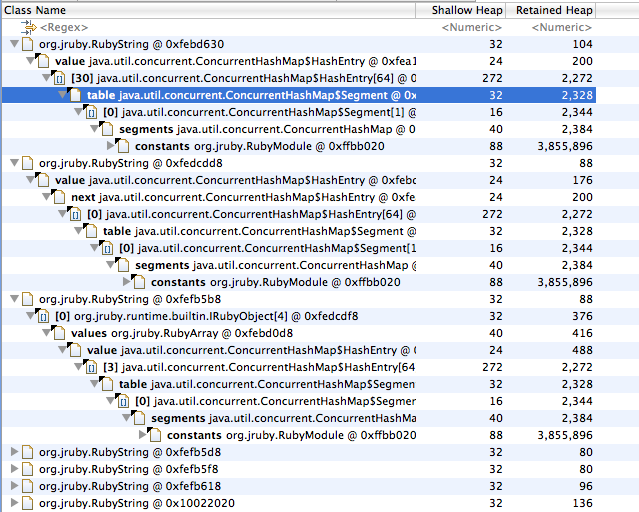639x512 pixels.
Task: Click object icon of RubyString @ 0xfebd630
Action: pyautogui.click(x=27, y=44)
